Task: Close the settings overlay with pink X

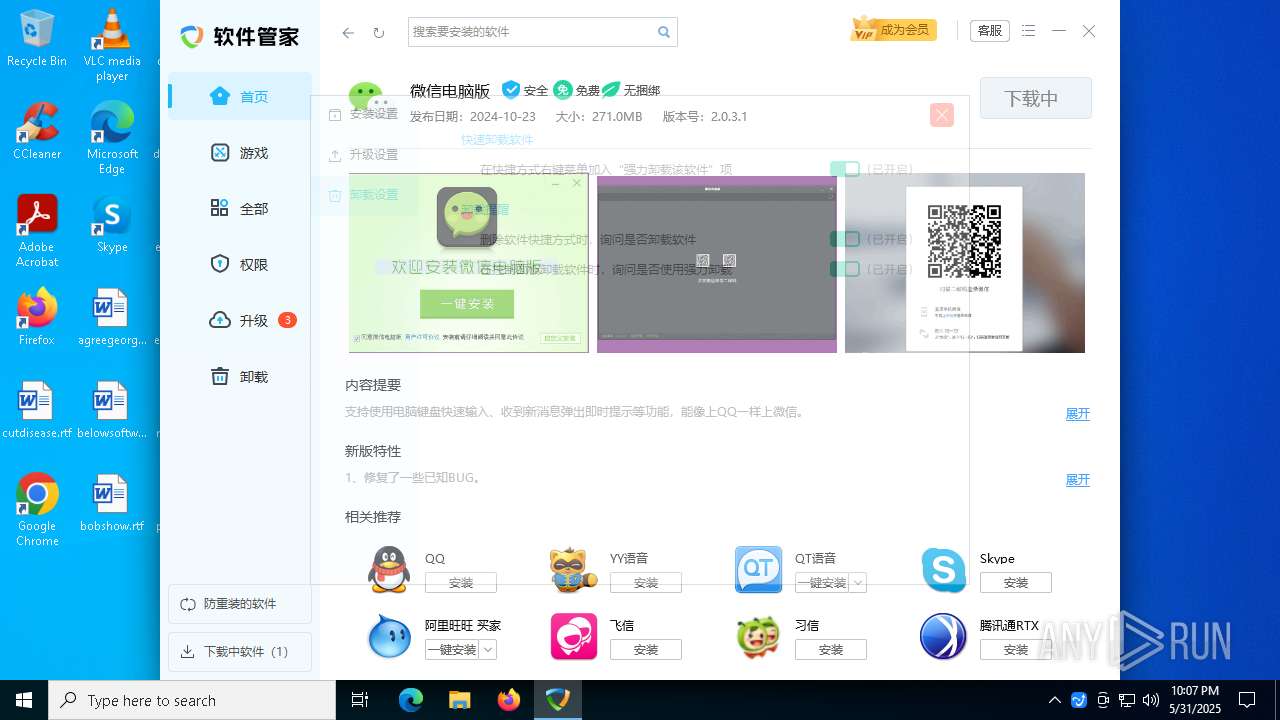Action: 942,115
